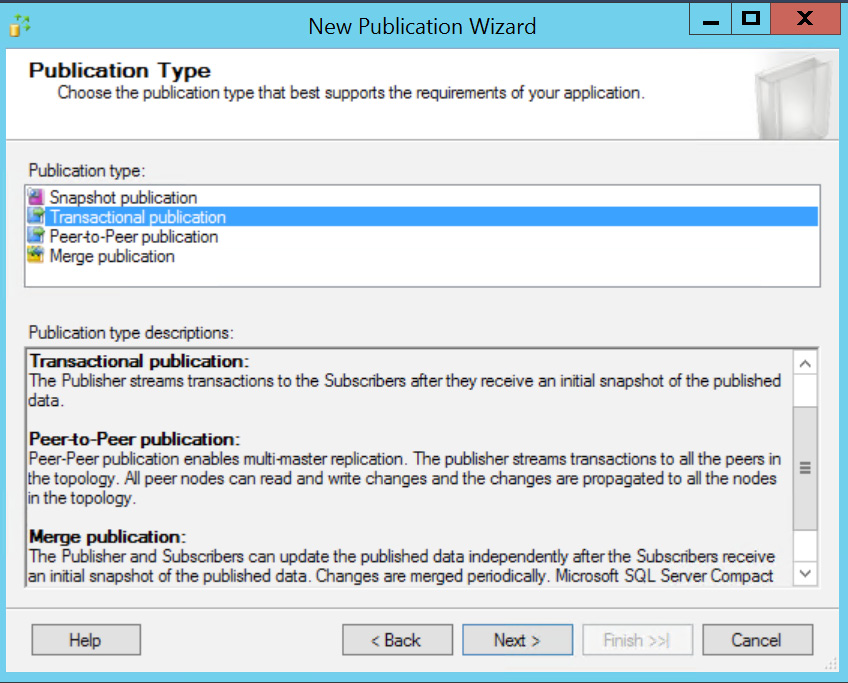Viewport: 848px width, 683px height.
Task: Close the wizard window
Action: pyautogui.click(x=805, y=19)
